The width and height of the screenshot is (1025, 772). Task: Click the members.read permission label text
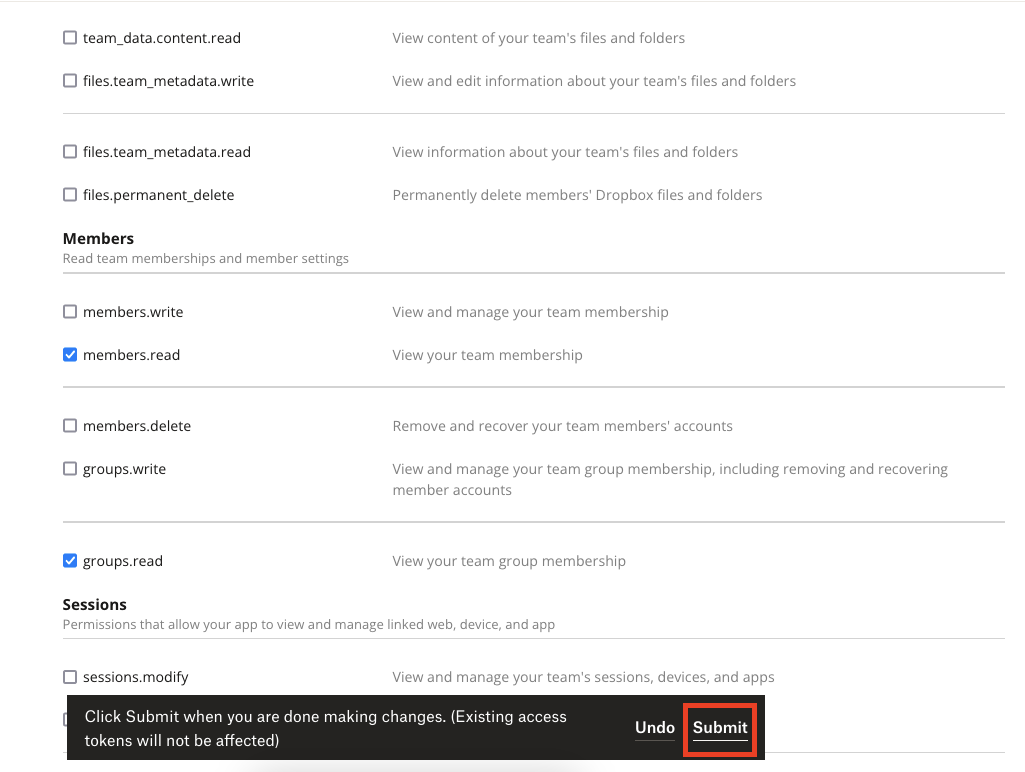pyautogui.click(x=132, y=354)
